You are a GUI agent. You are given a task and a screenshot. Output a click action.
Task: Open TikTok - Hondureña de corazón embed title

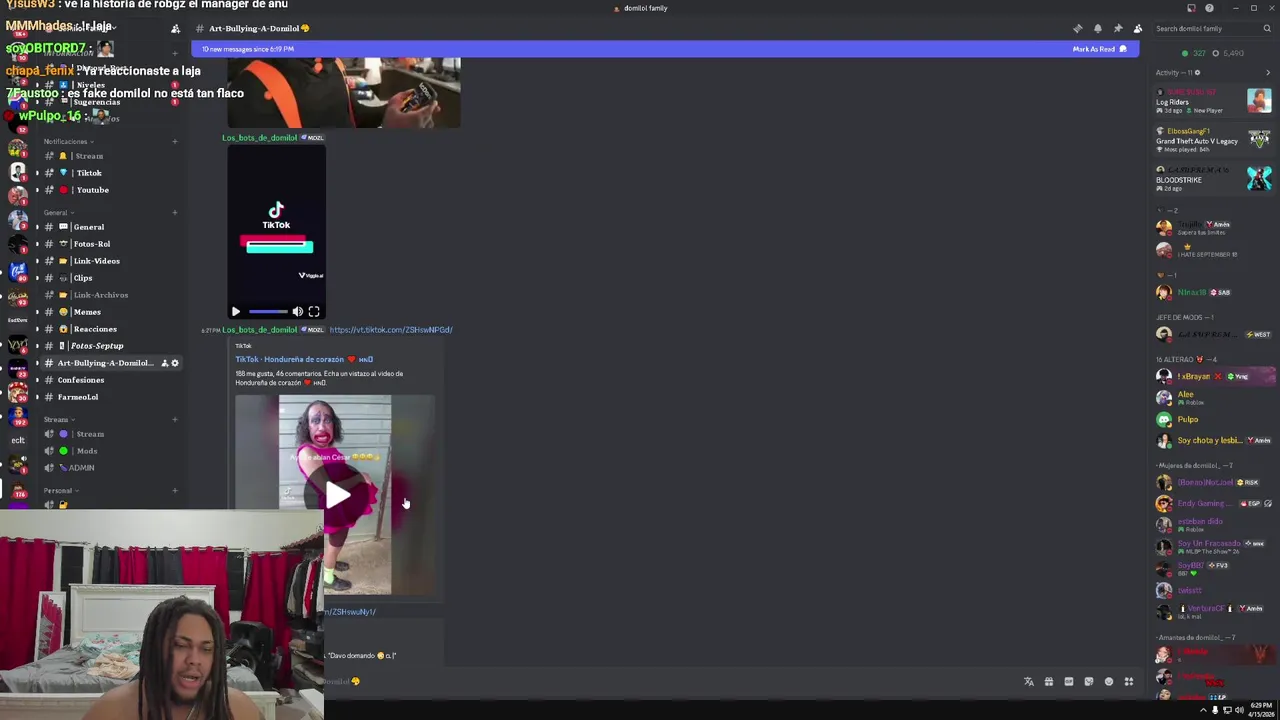coord(304,360)
